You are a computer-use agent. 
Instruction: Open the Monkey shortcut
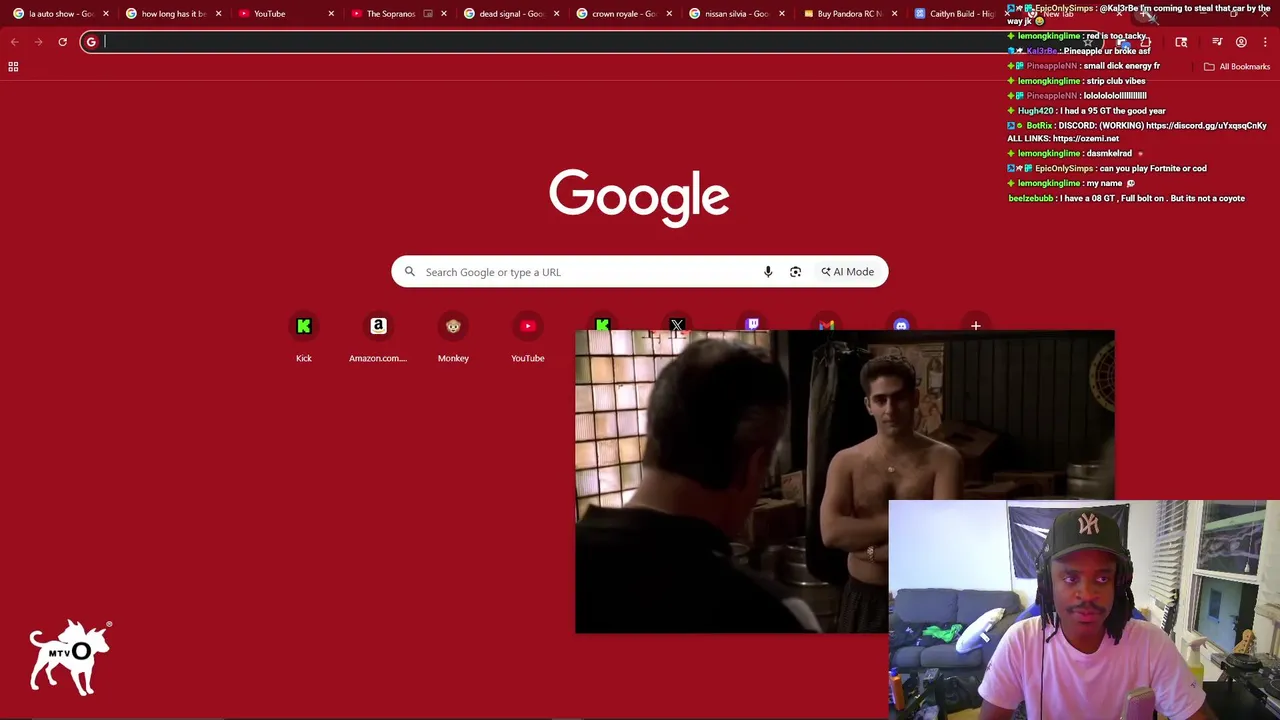click(453, 326)
